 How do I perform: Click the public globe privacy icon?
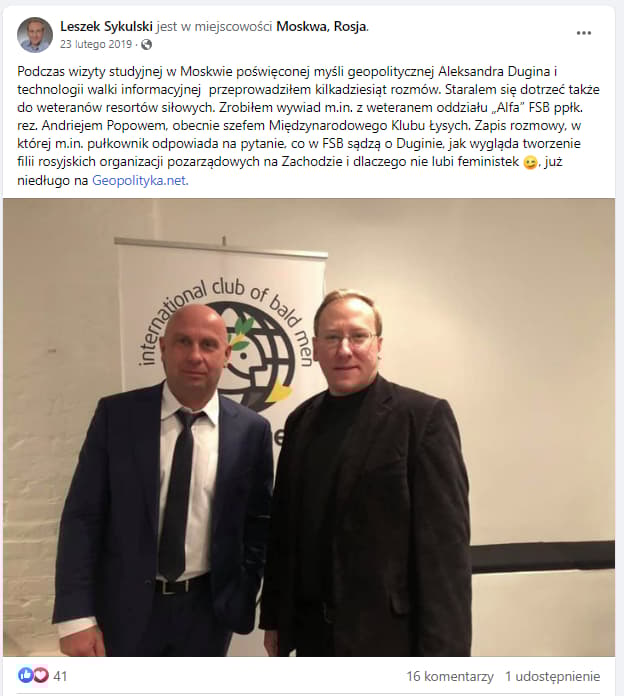tap(146, 44)
